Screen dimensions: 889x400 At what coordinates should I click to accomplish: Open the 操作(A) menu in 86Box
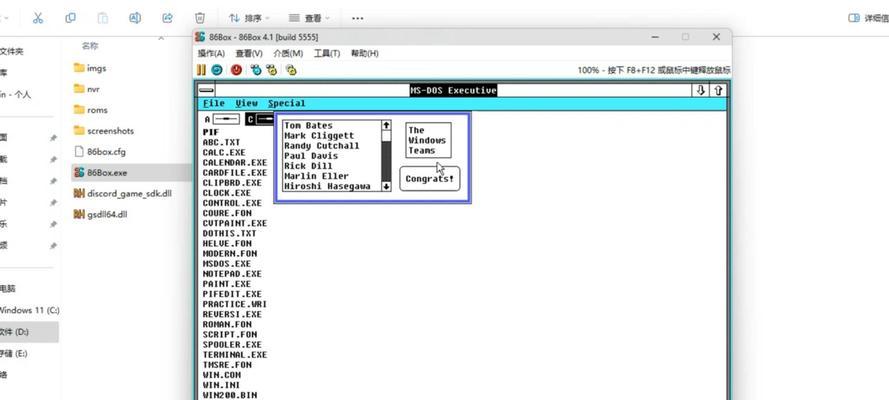(211, 53)
